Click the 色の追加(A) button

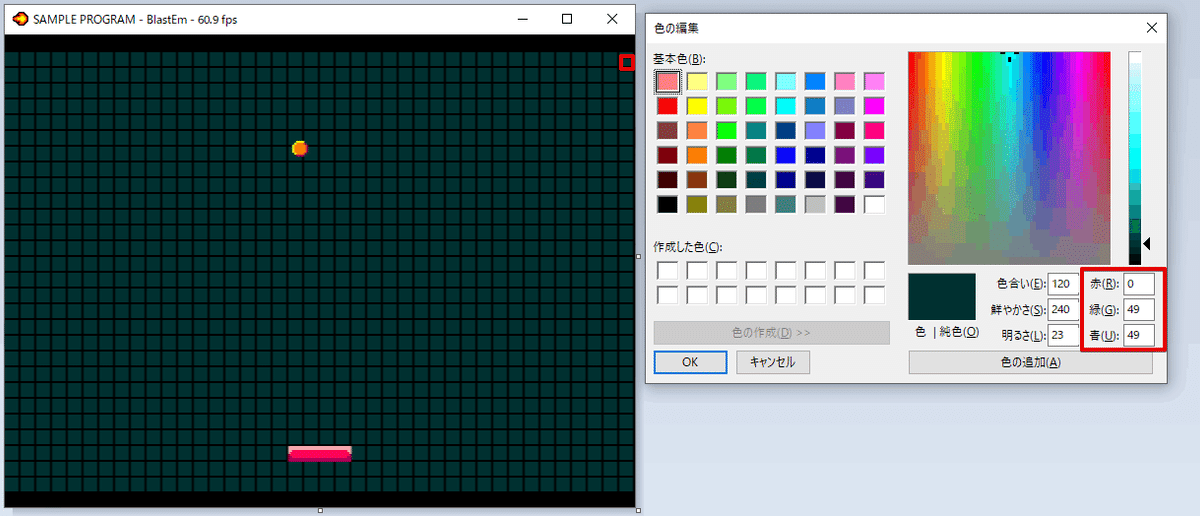[1030, 362]
